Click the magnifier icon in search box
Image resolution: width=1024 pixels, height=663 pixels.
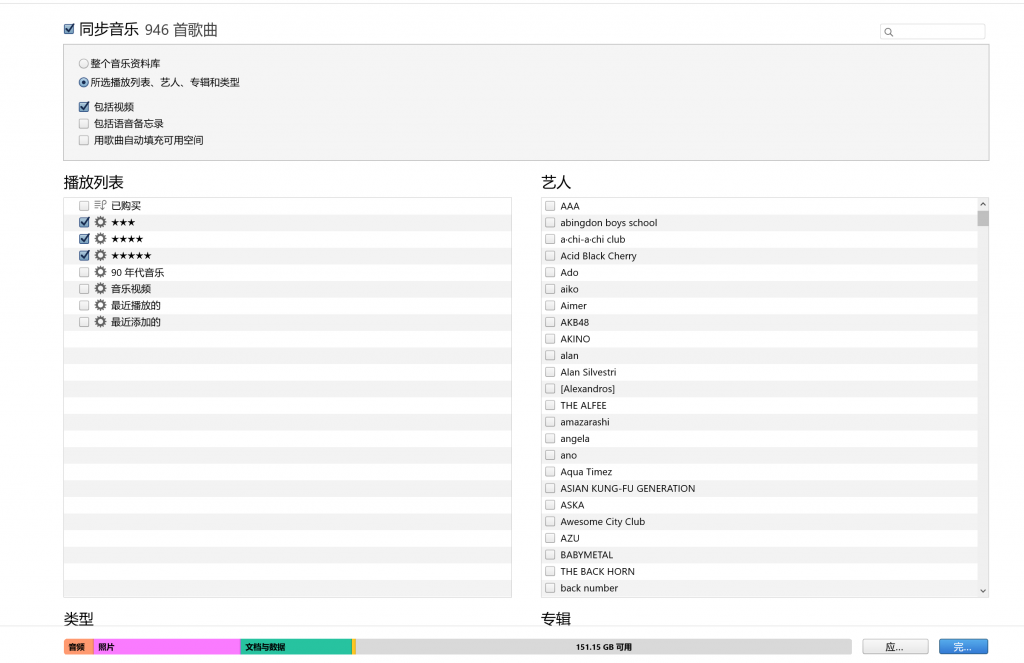(x=888, y=32)
